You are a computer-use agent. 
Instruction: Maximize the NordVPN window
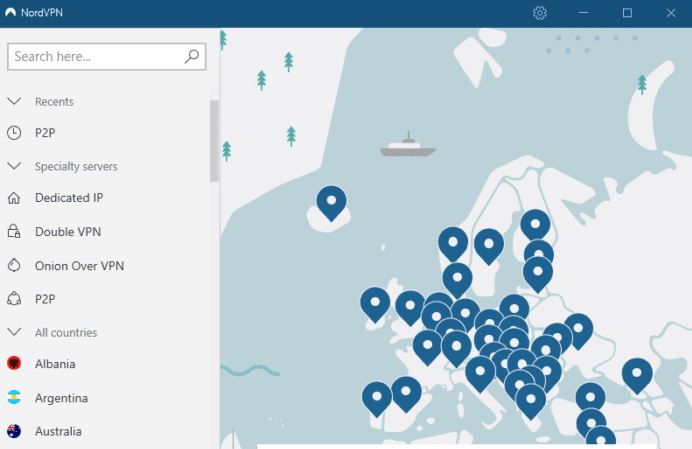click(x=627, y=13)
